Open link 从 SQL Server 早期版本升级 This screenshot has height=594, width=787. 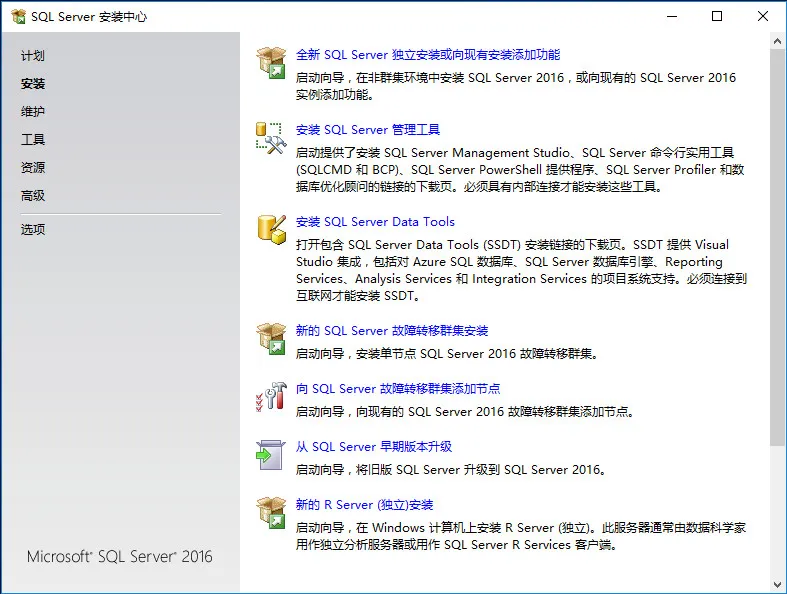[373, 447]
